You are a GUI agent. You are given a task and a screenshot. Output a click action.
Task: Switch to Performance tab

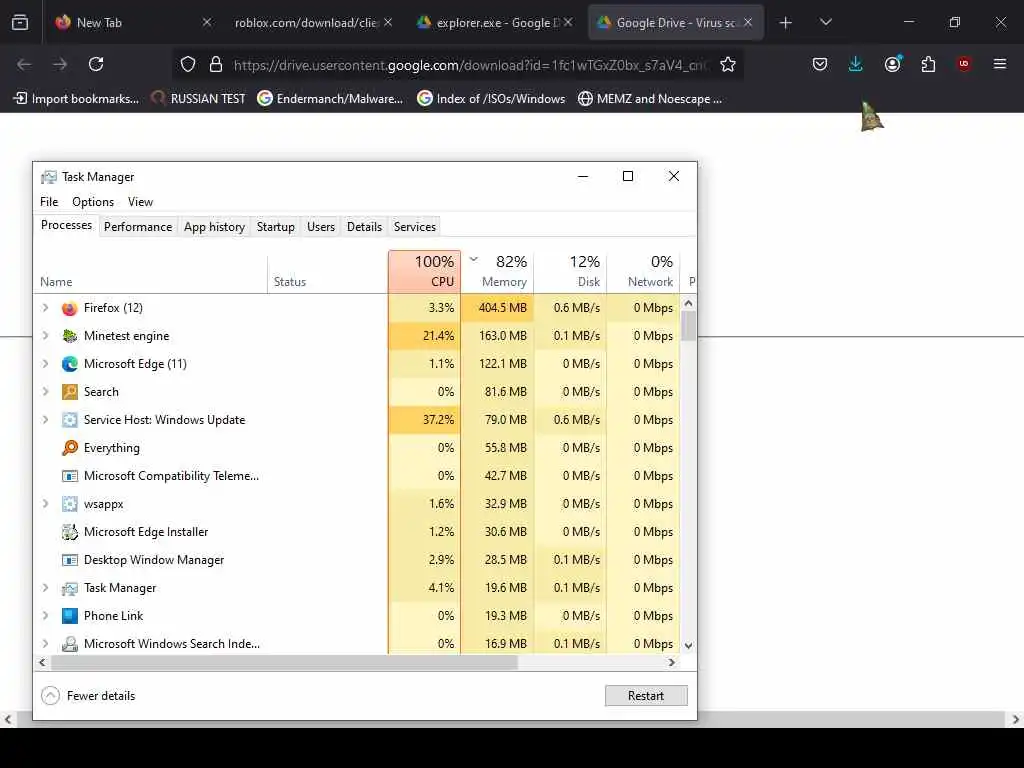coord(138,227)
